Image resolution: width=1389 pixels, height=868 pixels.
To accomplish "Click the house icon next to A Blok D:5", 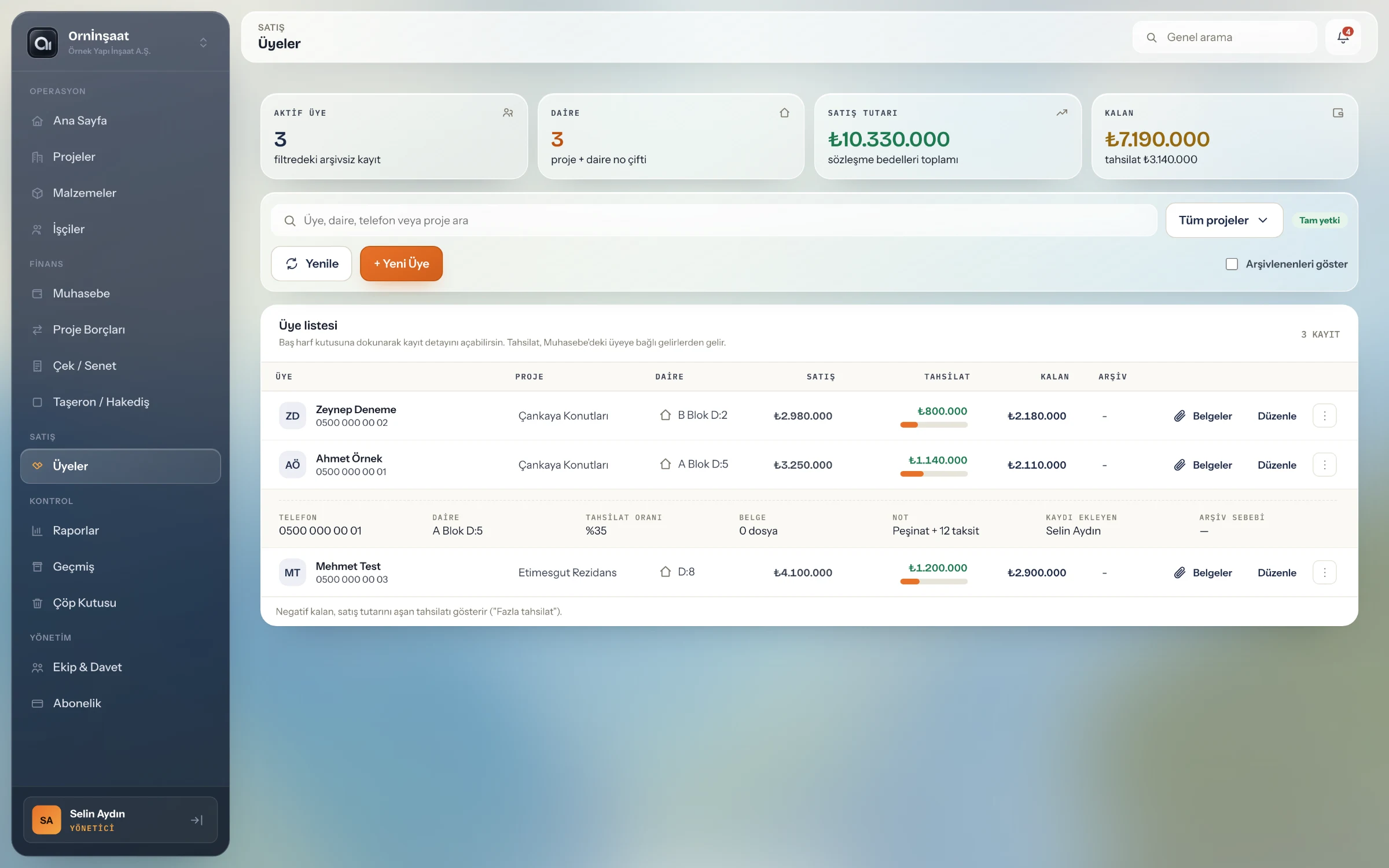I will pyautogui.click(x=666, y=464).
